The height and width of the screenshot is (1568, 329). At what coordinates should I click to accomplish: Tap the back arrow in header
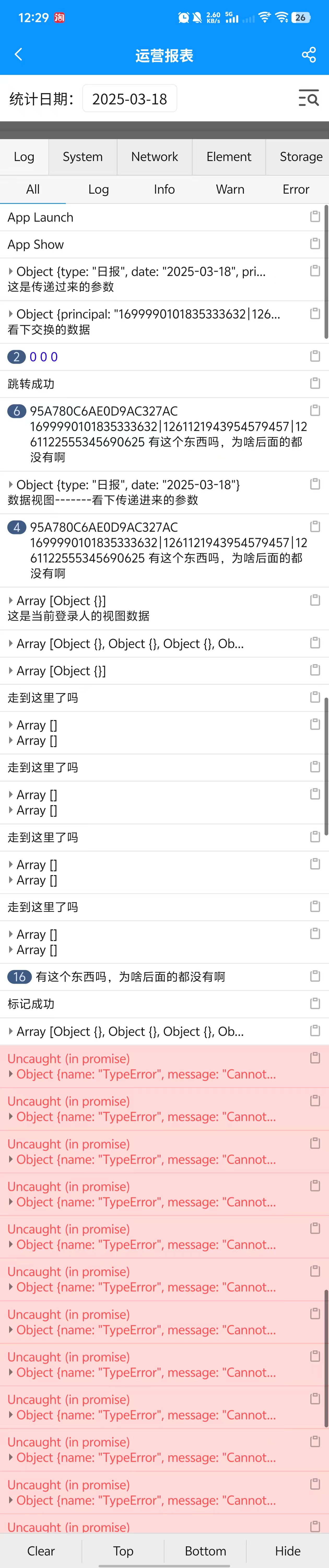coord(18,55)
